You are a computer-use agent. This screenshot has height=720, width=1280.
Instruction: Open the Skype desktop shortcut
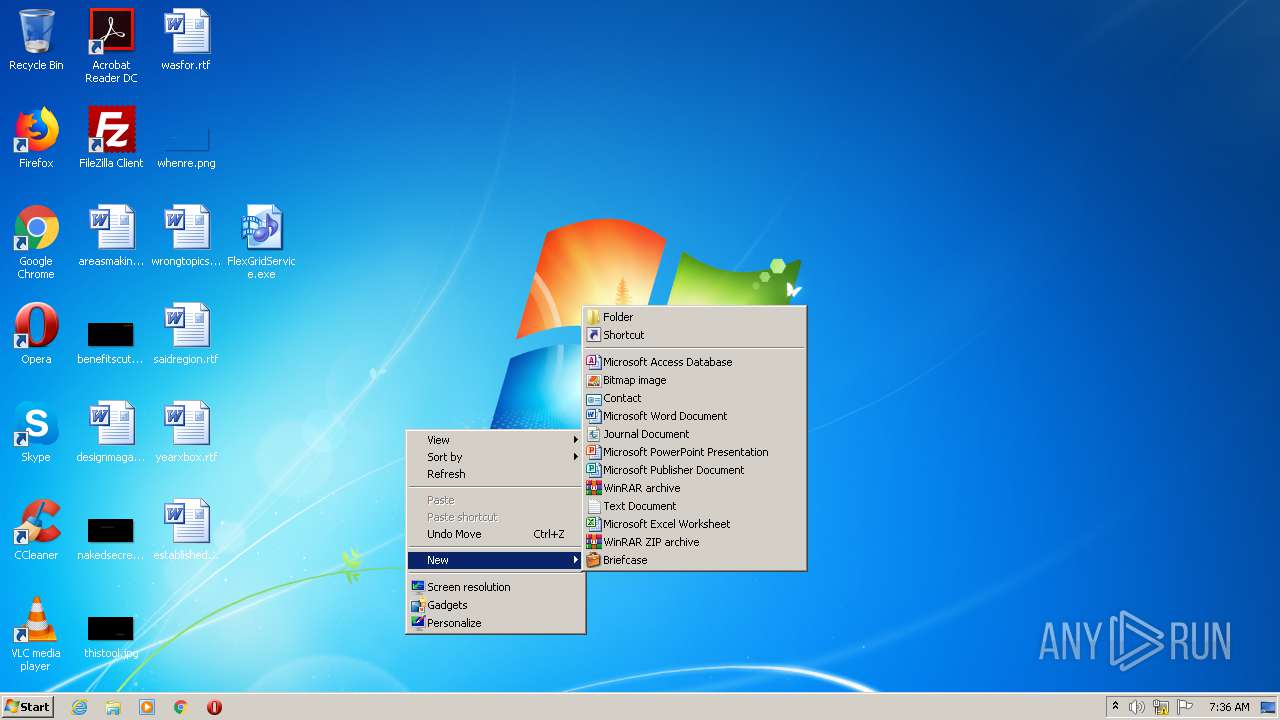(x=36, y=432)
